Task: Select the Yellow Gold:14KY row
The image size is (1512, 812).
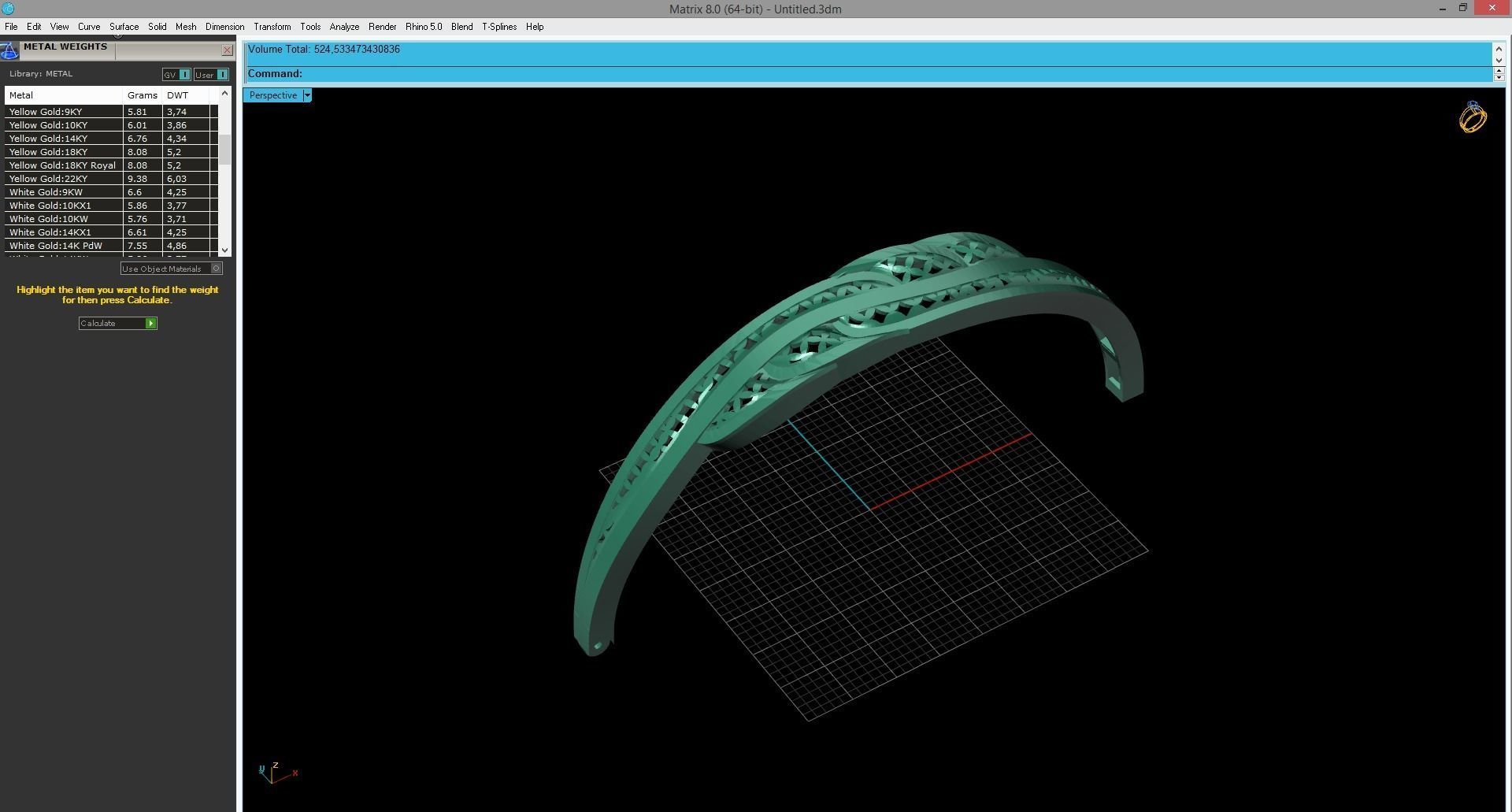Action: (111, 139)
